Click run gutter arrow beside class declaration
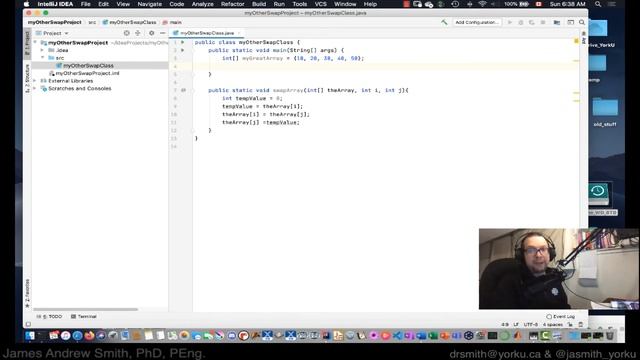This screenshot has width=640, height=360. (x=182, y=42)
